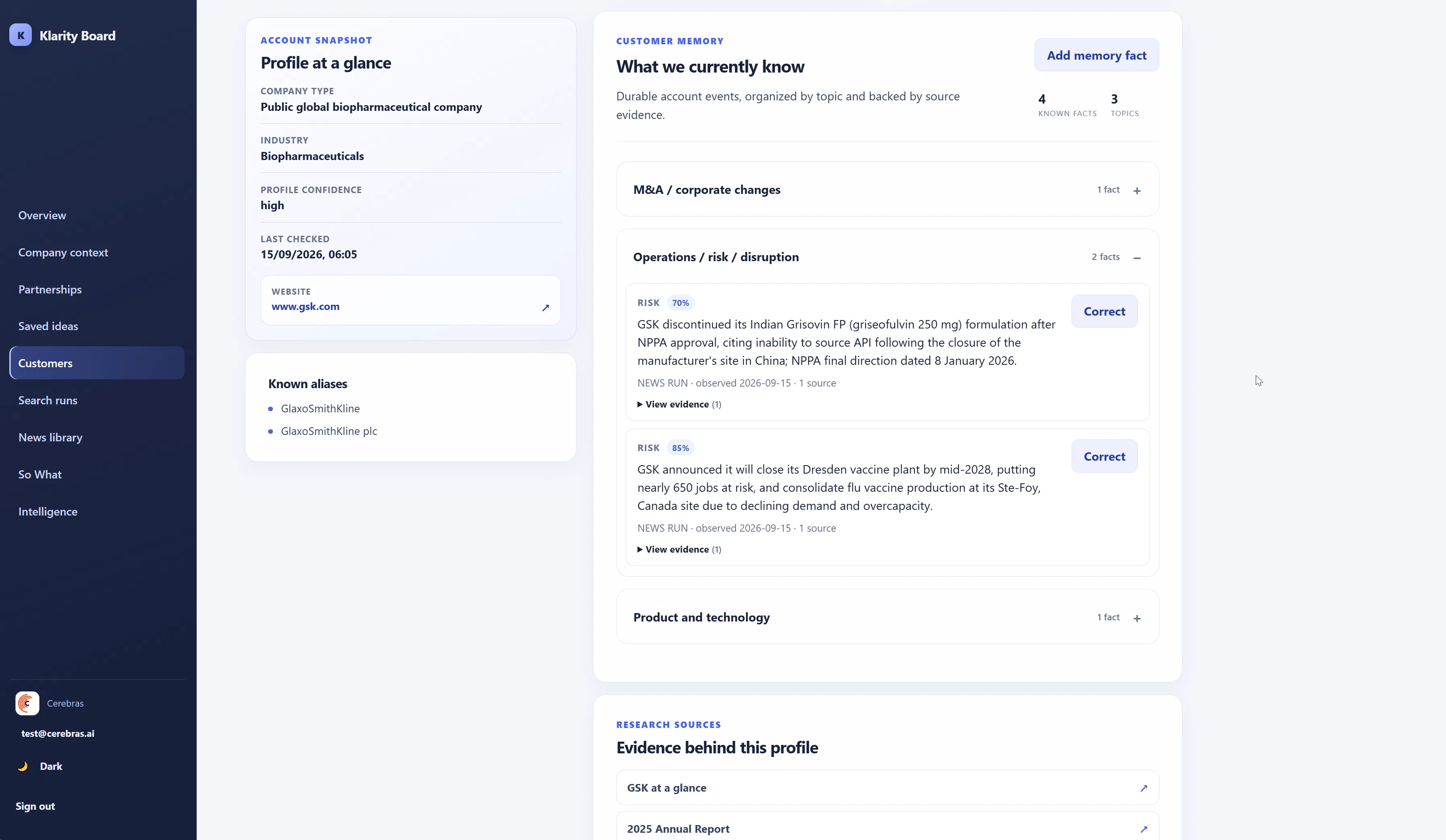Expand View evidence for Dresden vaccine plant fact
The width and height of the screenshot is (1446, 840).
click(x=679, y=550)
